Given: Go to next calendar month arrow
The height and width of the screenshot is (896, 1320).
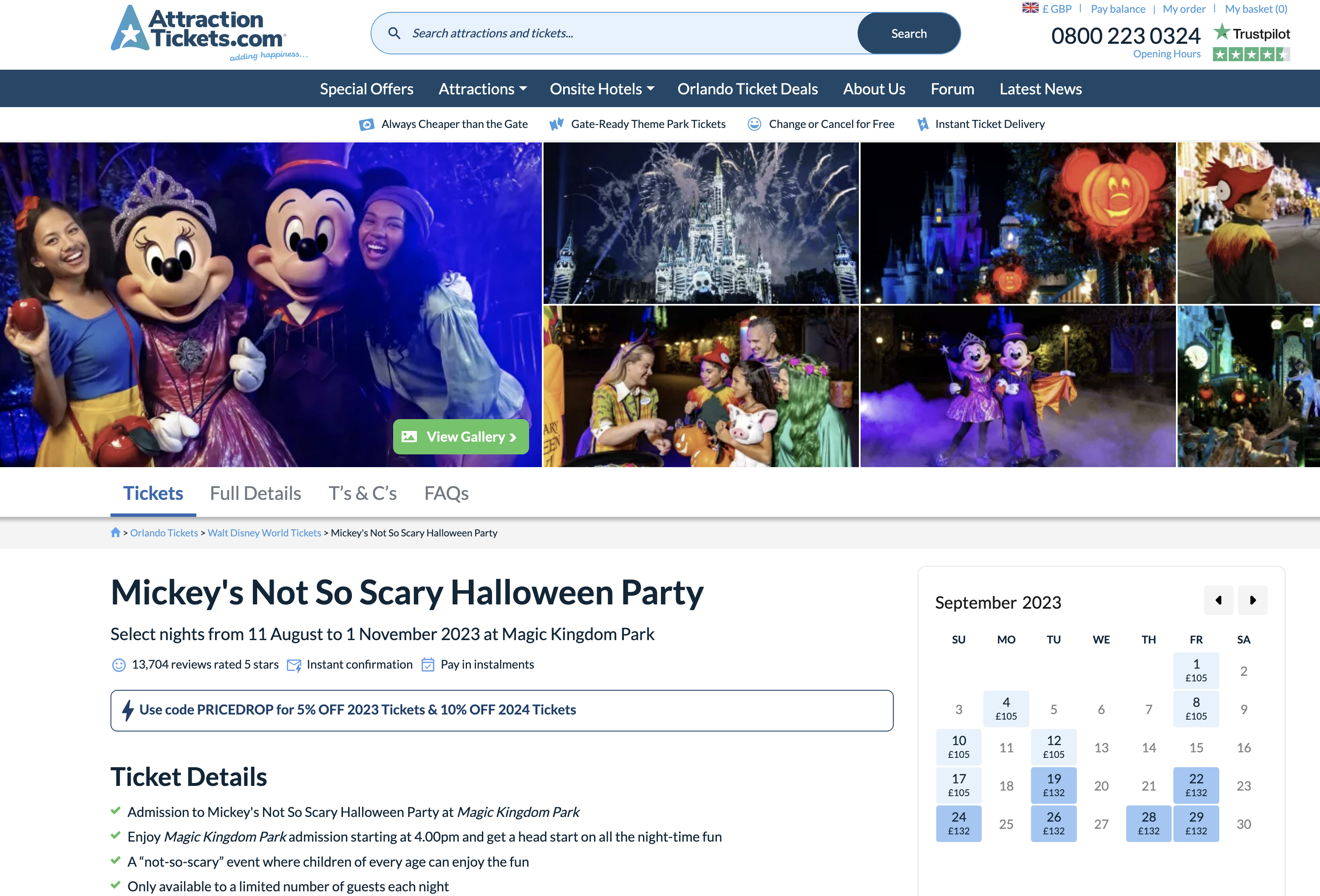Looking at the screenshot, I should tap(1252, 600).
